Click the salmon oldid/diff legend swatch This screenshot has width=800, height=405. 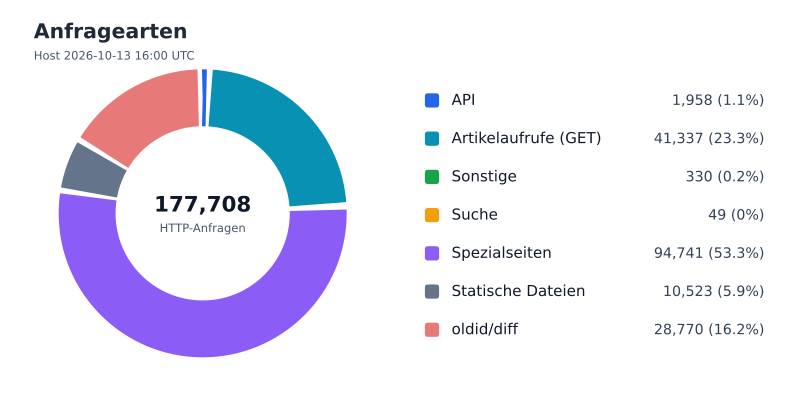(x=432, y=330)
